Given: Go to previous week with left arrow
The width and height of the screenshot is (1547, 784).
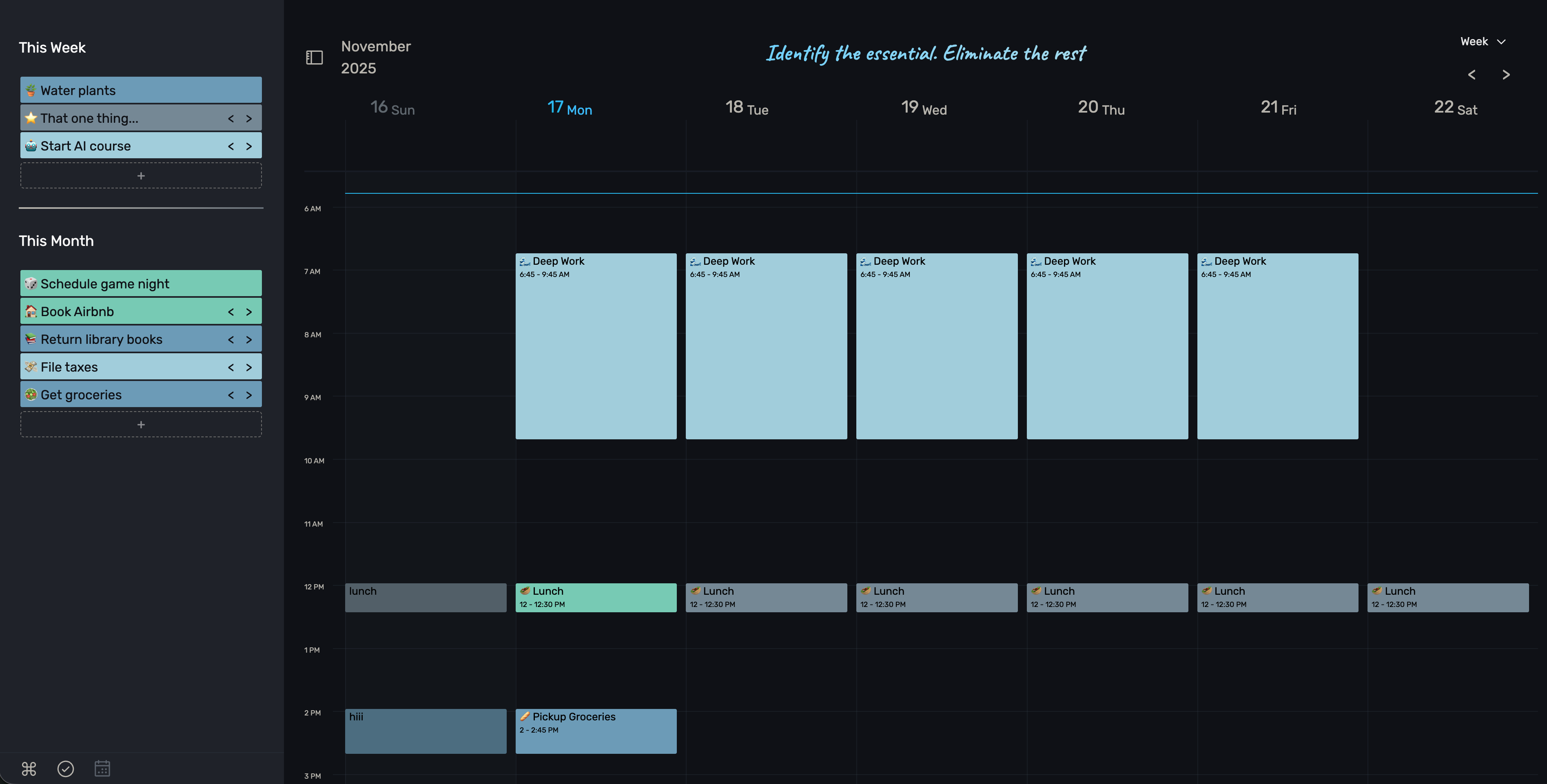Looking at the screenshot, I should coord(1472,75).
